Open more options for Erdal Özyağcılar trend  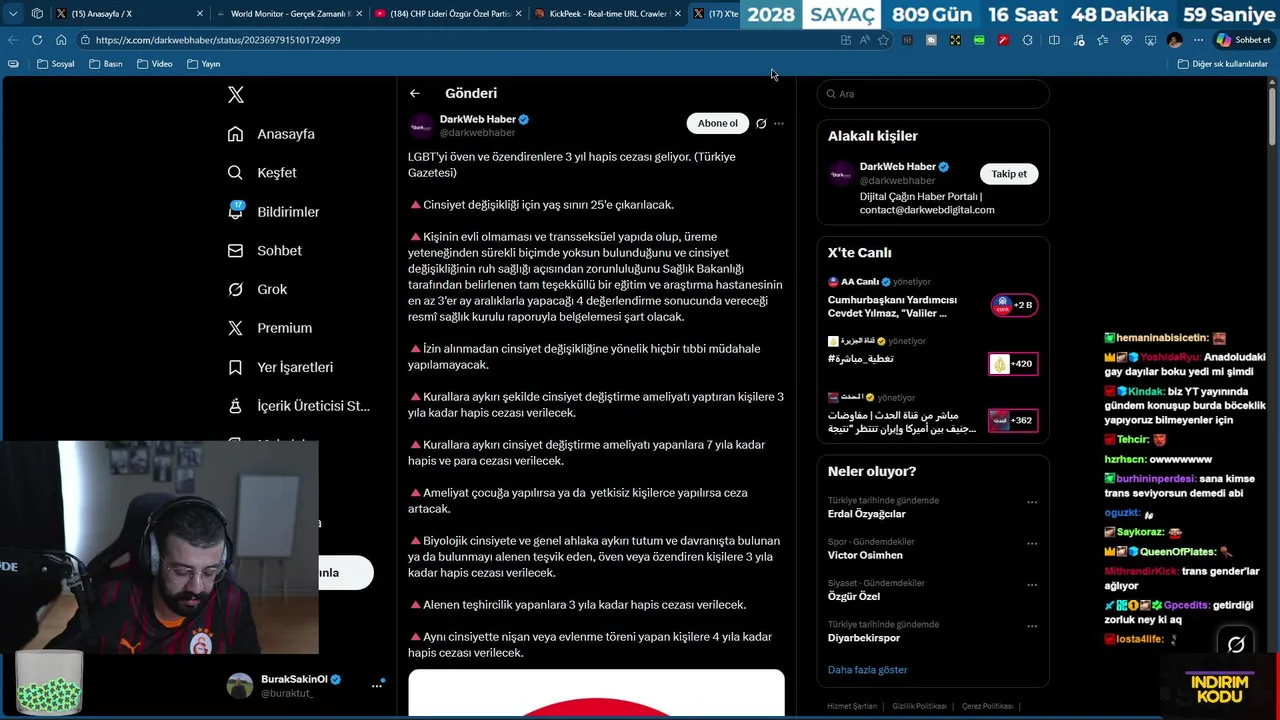[x=1032, y=502]
